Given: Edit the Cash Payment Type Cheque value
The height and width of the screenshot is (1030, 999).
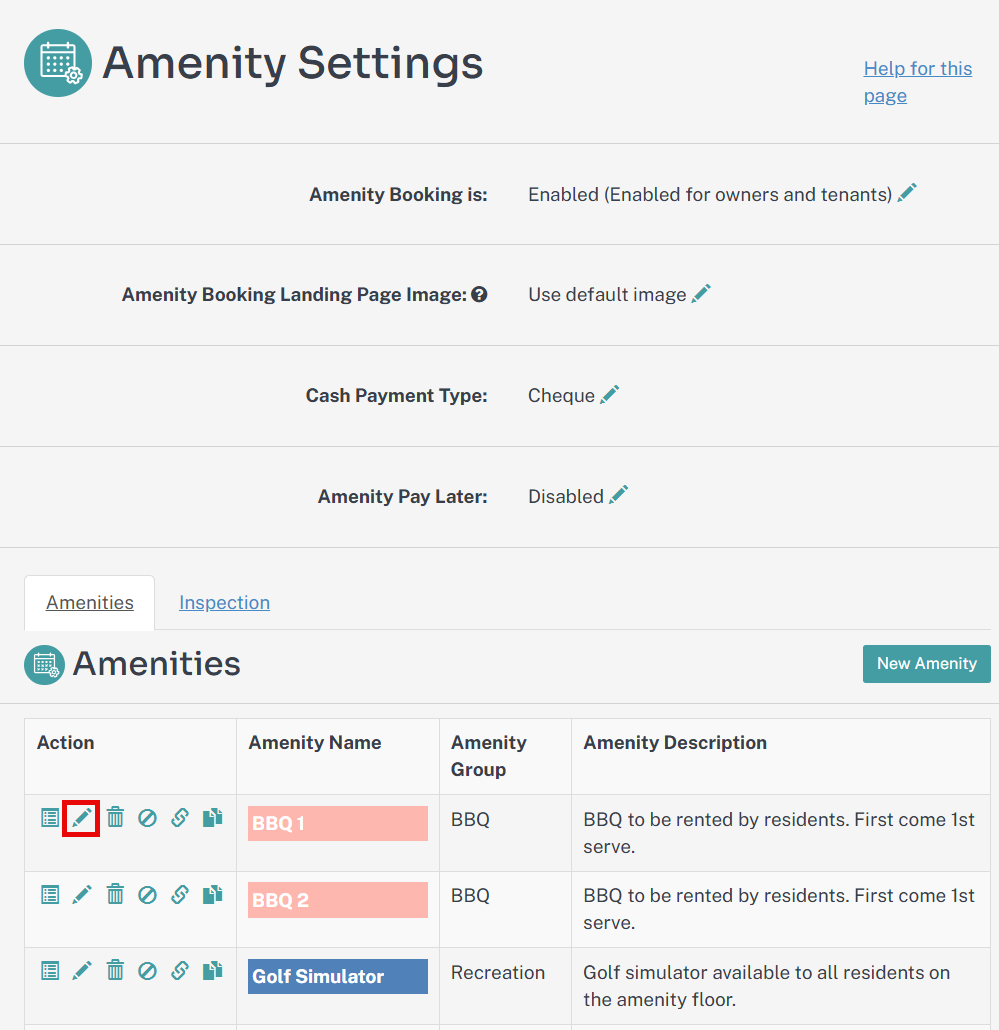Looking at the screenshot, I should (610, 394).
